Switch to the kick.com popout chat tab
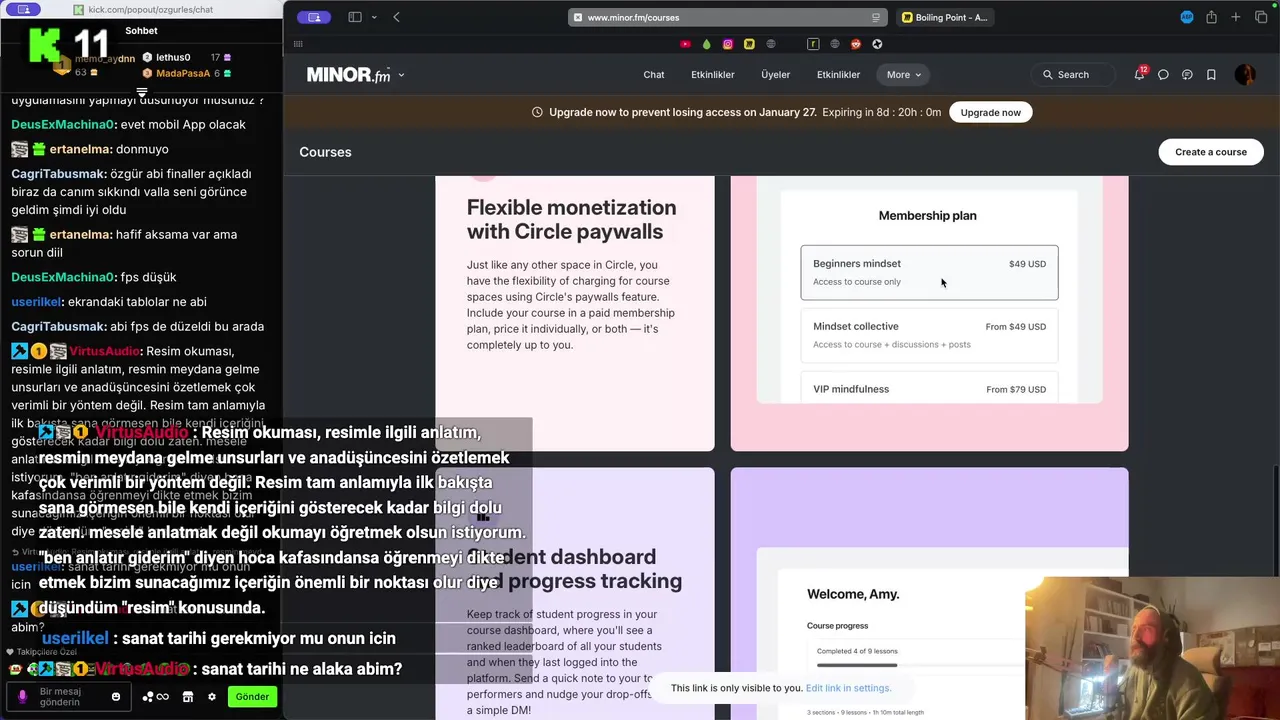The image size is (1280, 720). click(143, 10)
